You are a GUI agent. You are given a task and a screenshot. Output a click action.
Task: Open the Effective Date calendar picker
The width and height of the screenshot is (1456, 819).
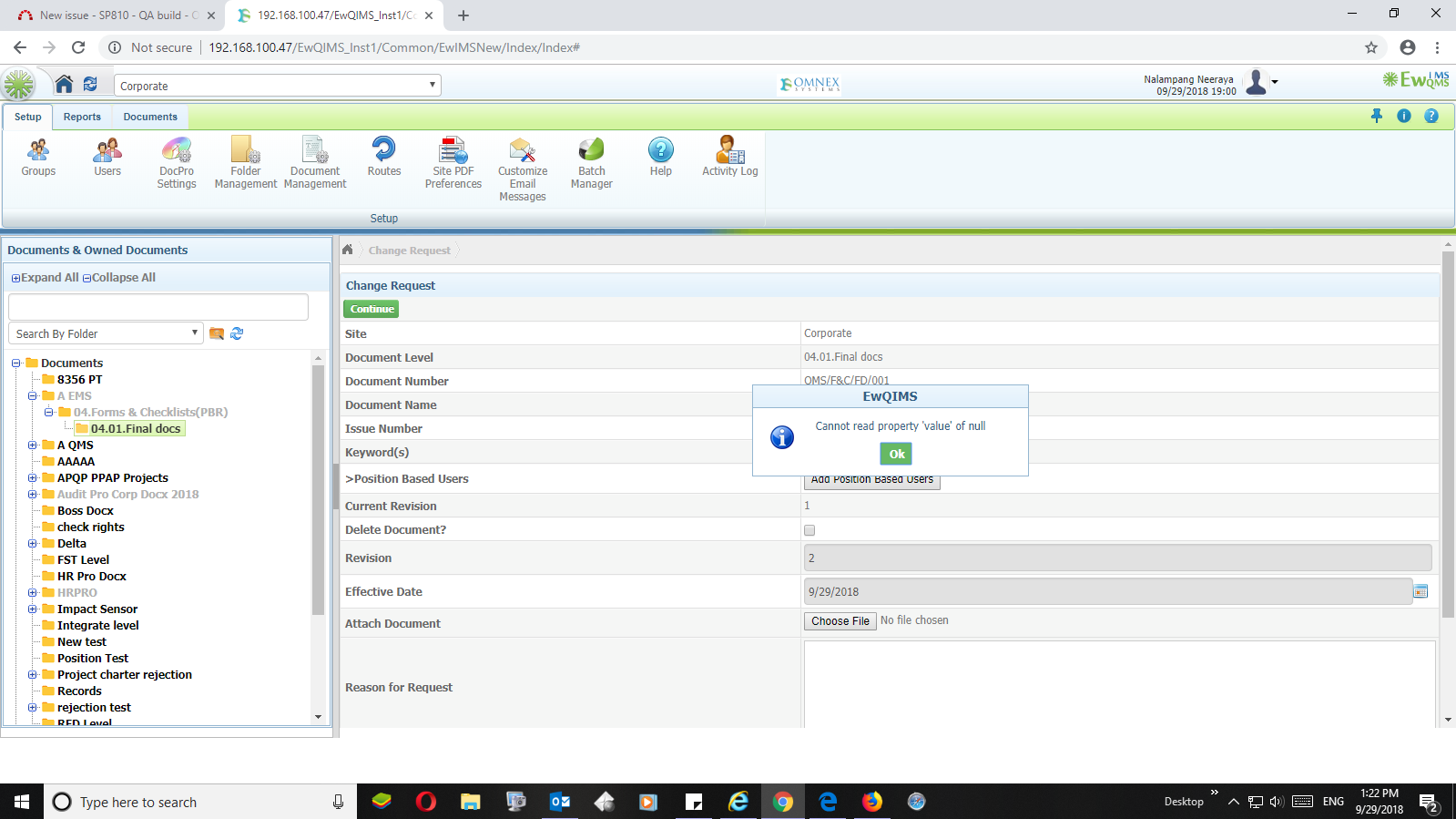[1420, 591]
